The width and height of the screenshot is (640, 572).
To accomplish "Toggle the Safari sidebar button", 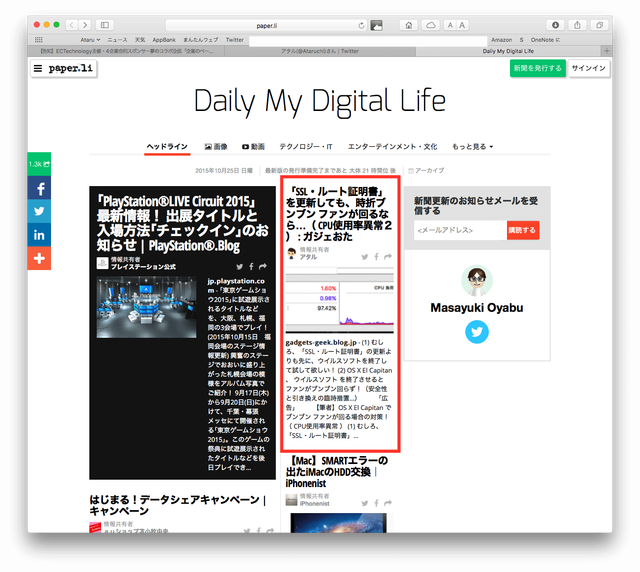I will tap(105, 25).
